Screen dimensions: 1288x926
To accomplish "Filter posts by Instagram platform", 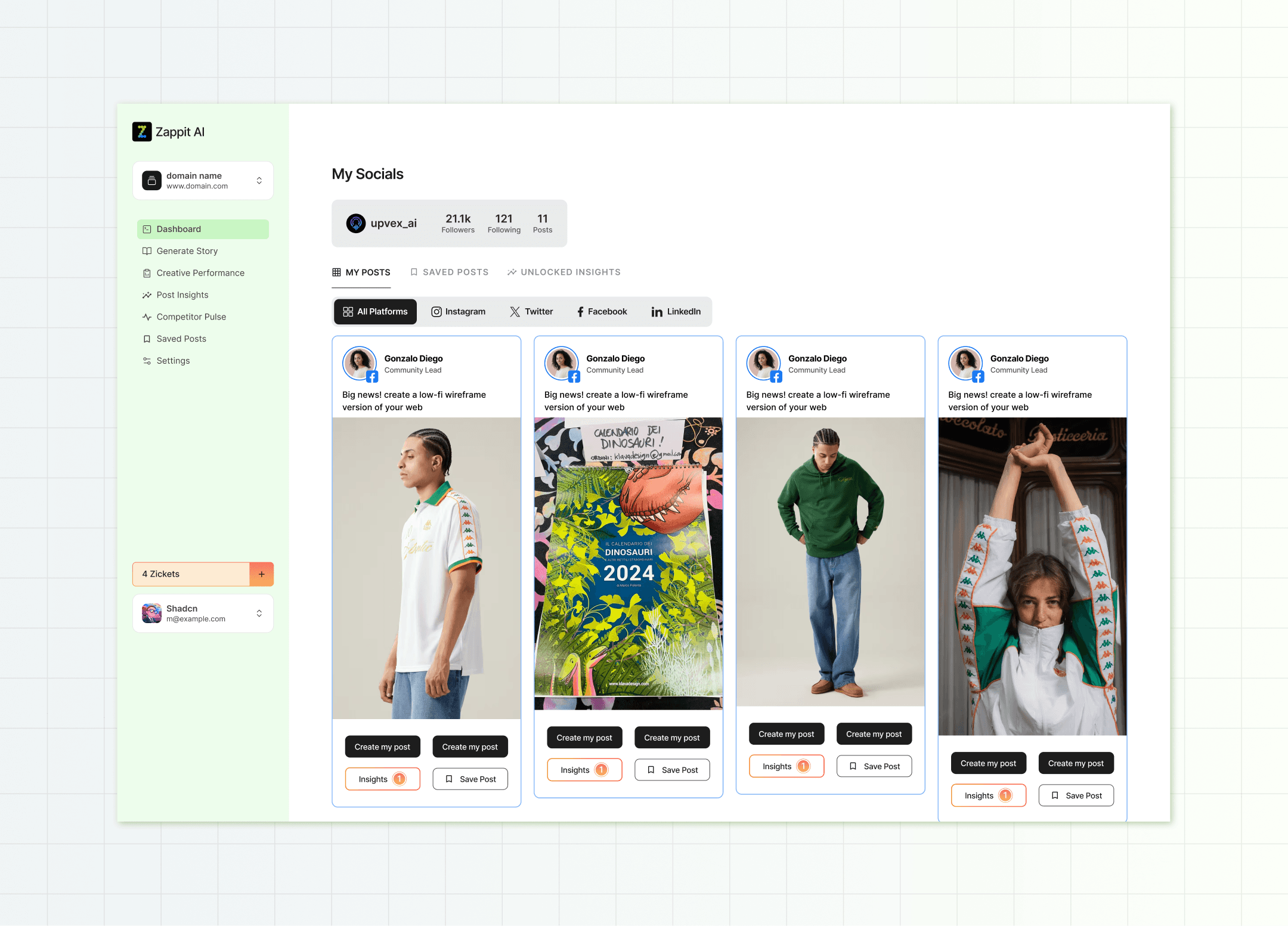I will [458, 312].
